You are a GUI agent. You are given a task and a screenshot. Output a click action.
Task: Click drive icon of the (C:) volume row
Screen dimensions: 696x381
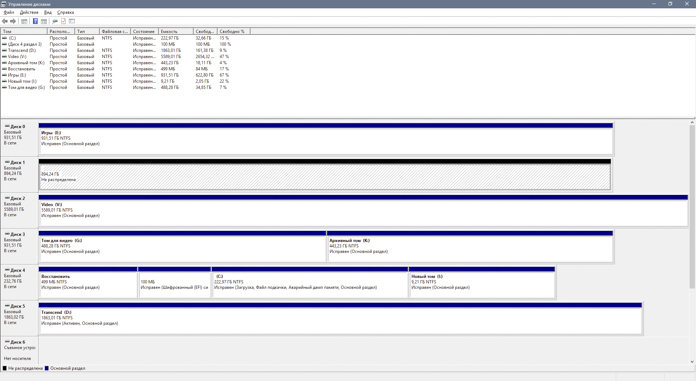(x=4, y=38)
